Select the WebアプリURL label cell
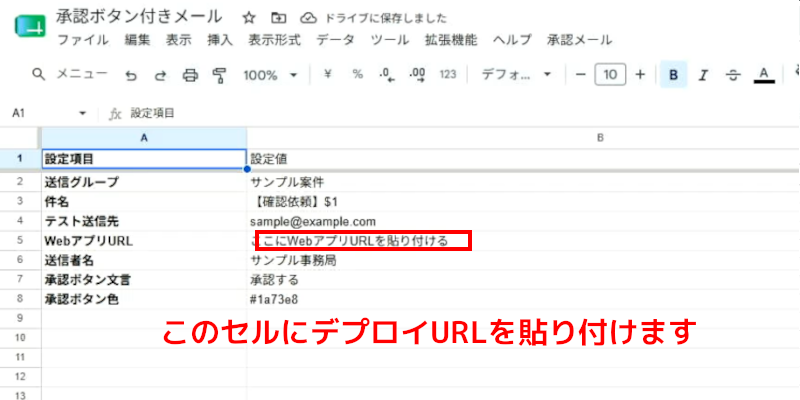The width and height of the screenshot is (800, 400). pos(144,241)
